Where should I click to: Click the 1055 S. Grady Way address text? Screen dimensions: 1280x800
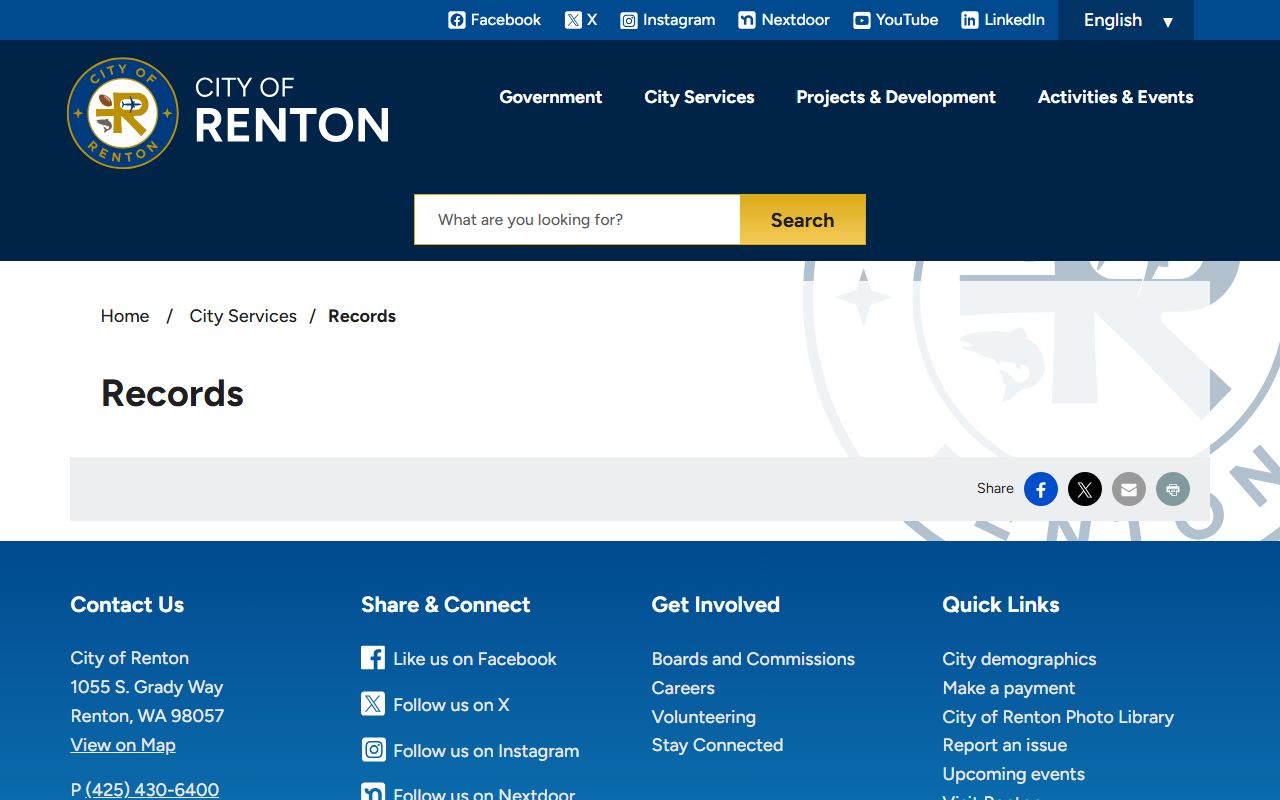click(147, 687)
